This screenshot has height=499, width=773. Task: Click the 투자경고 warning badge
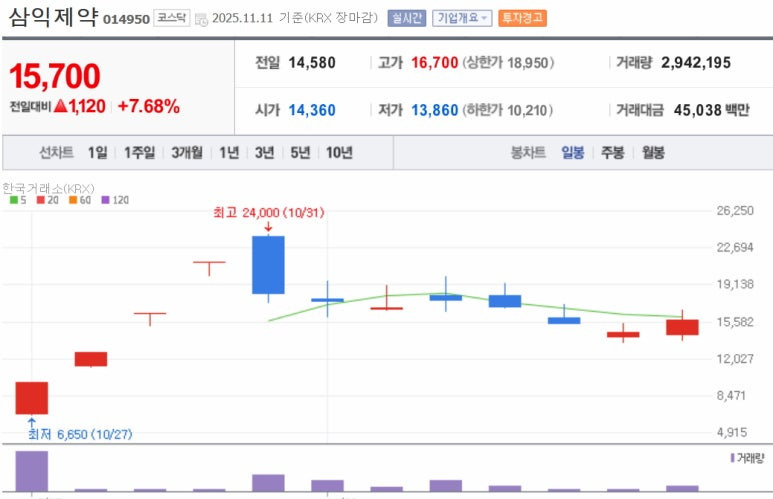(522, 18)
